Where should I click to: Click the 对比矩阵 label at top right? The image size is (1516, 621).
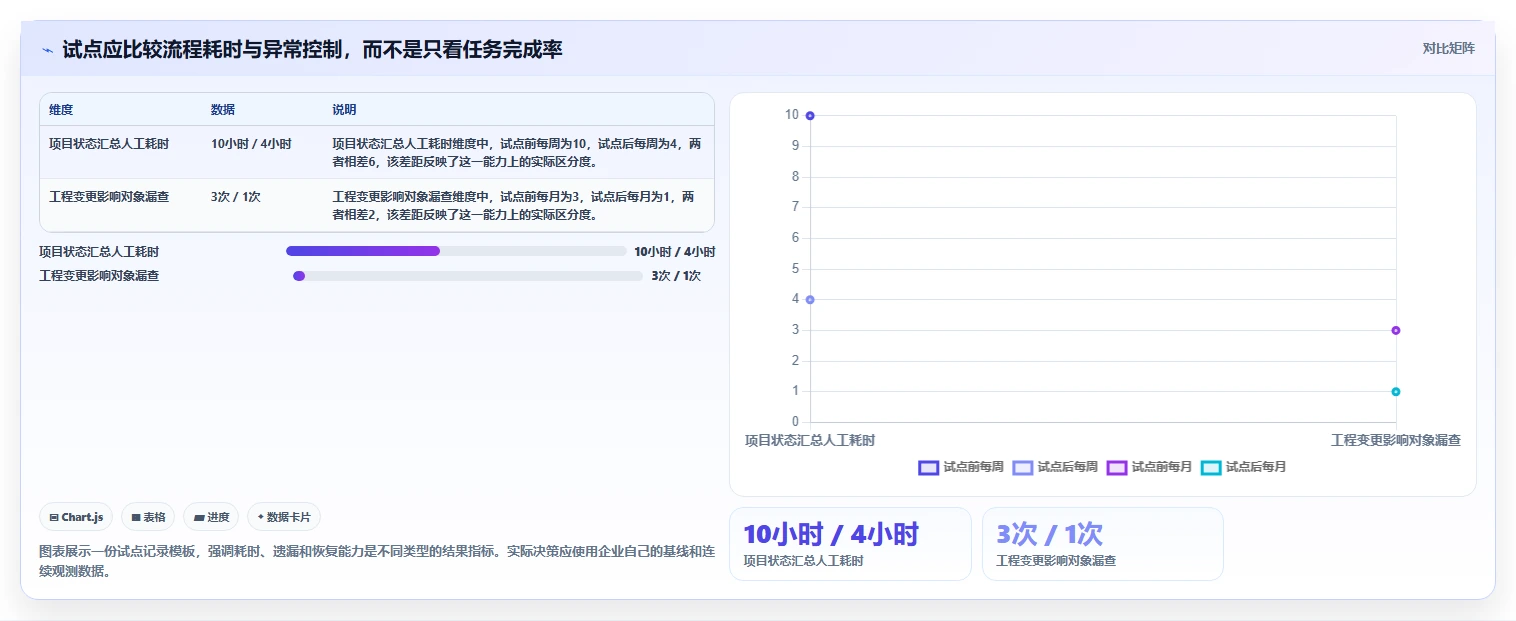[1448, 48]
